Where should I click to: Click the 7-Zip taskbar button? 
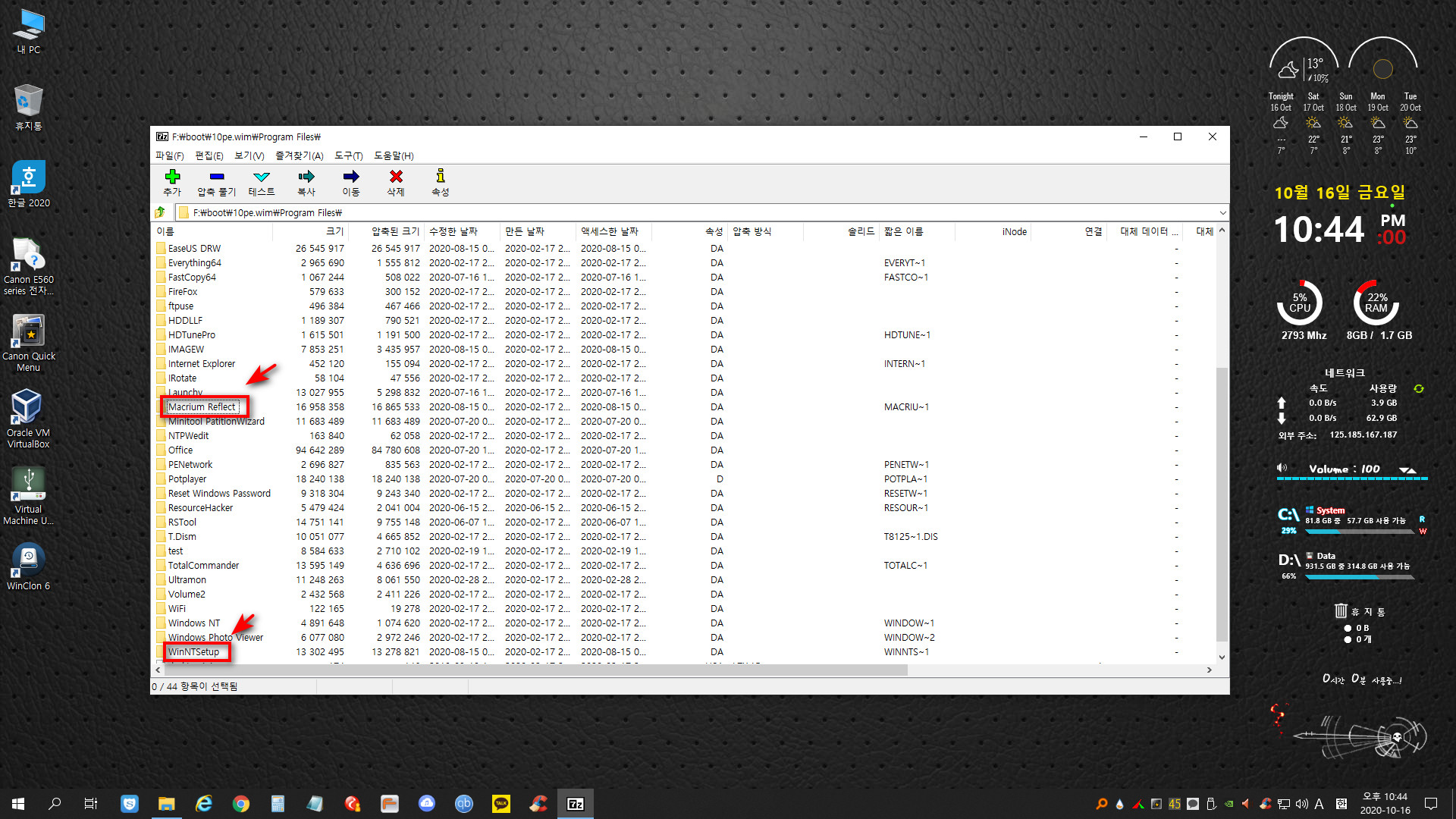point(576,804)
